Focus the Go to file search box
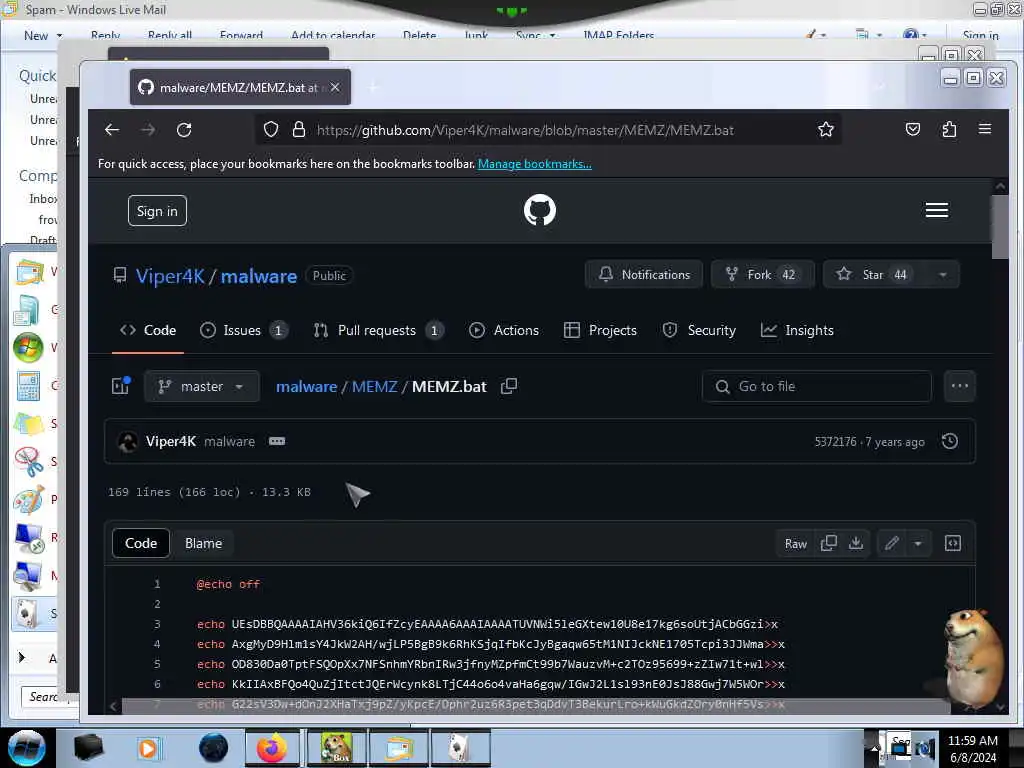The width and height of the screenshot is (1024, 768). click(816, 387)
